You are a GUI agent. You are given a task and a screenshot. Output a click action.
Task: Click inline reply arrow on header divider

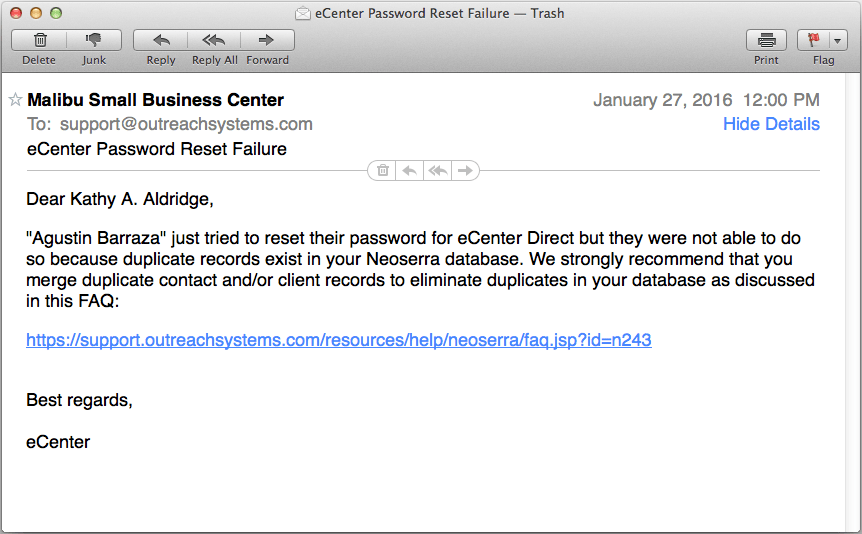tap(410, 170)
